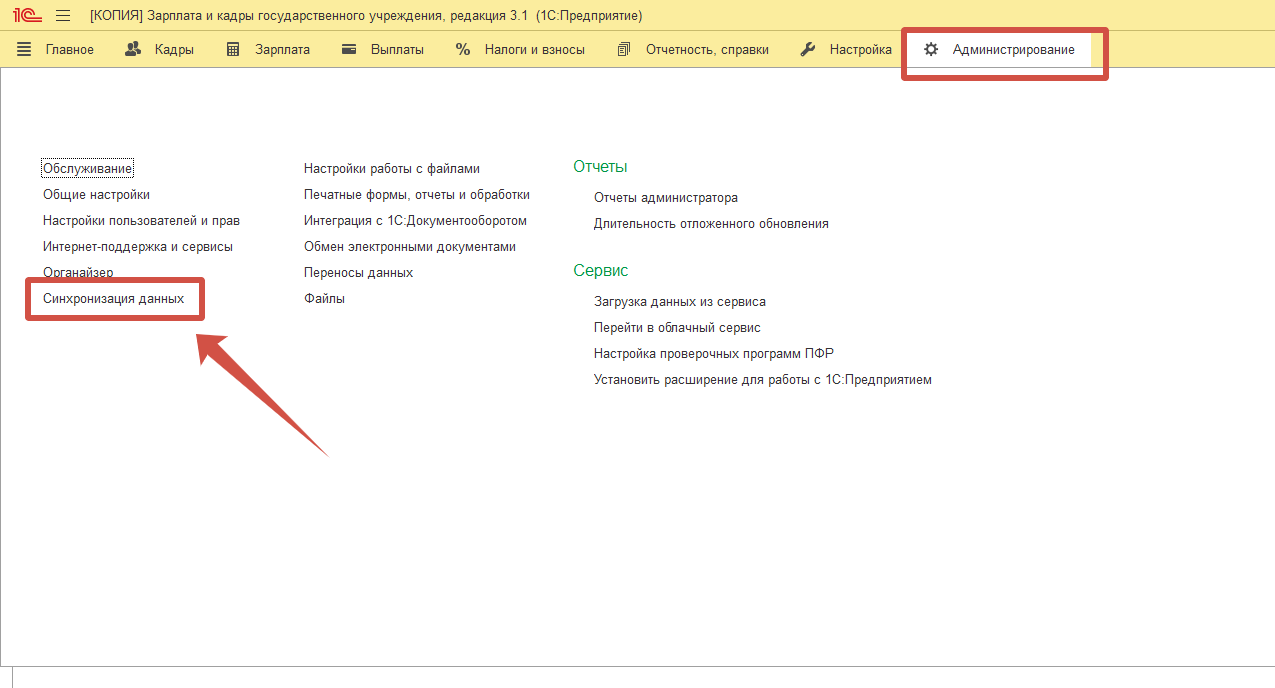
Task: Open Печатные формы, отчеты и обработки
Action: [x=417, y=195]
